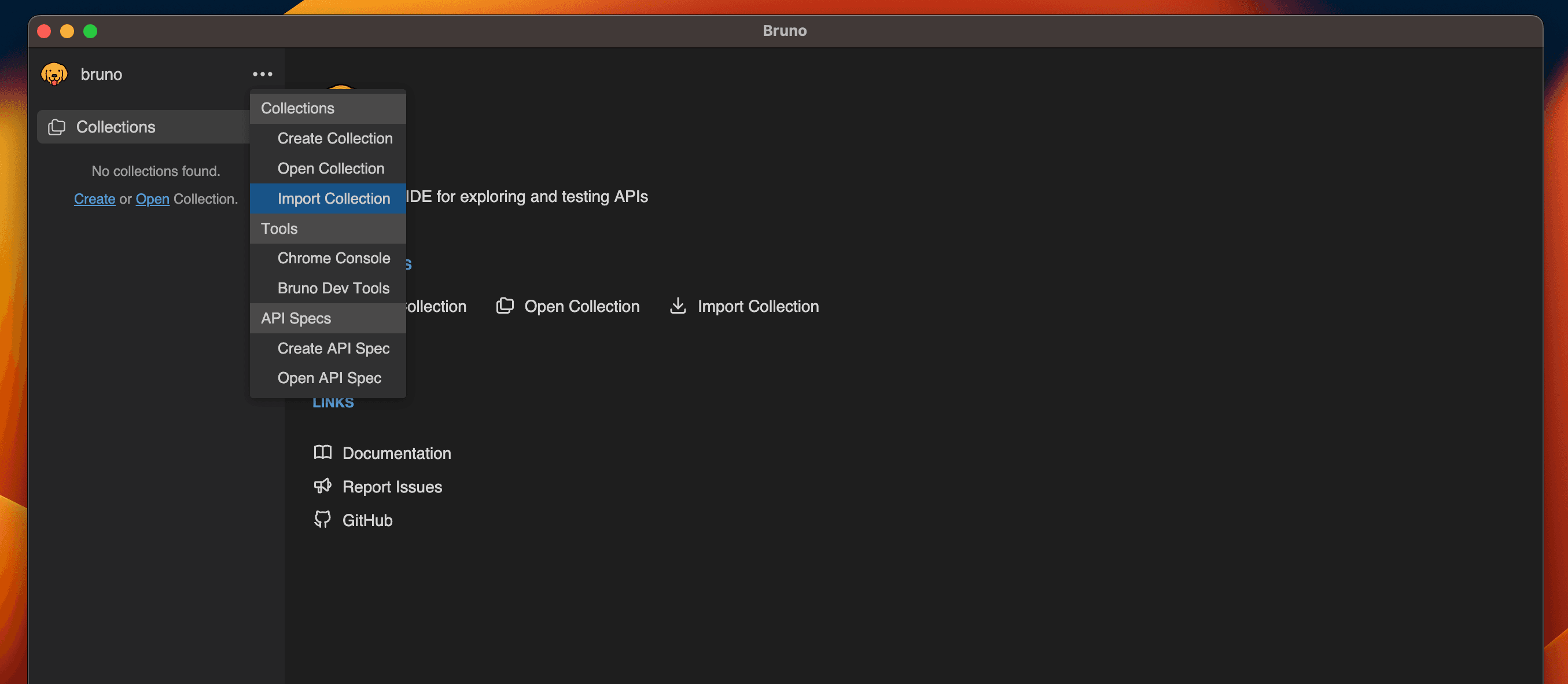Click the Report Issues megaphone icon

tap(322, 486)
